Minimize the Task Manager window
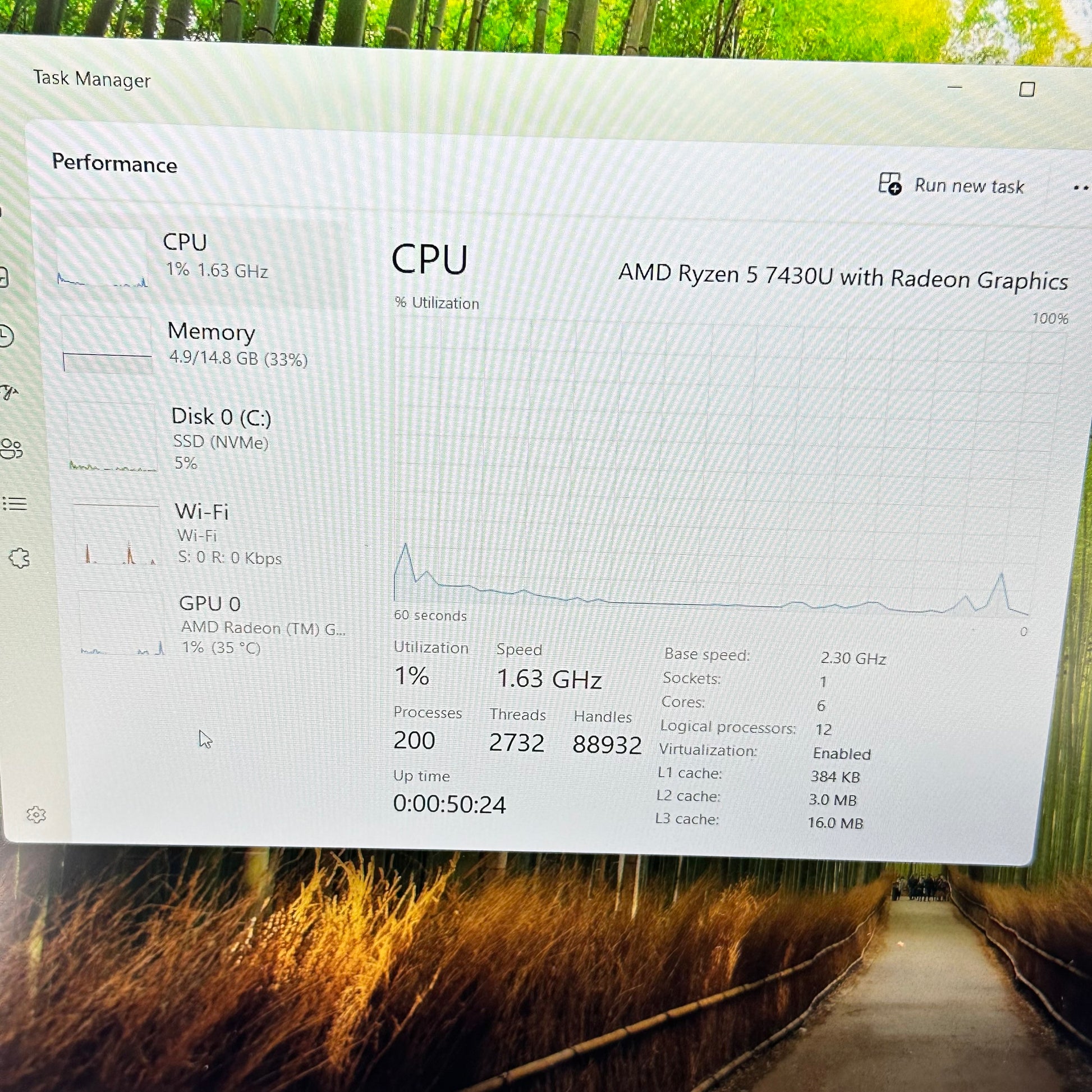The height and width of the screenshot is (1092, 1092). [955, 87]
